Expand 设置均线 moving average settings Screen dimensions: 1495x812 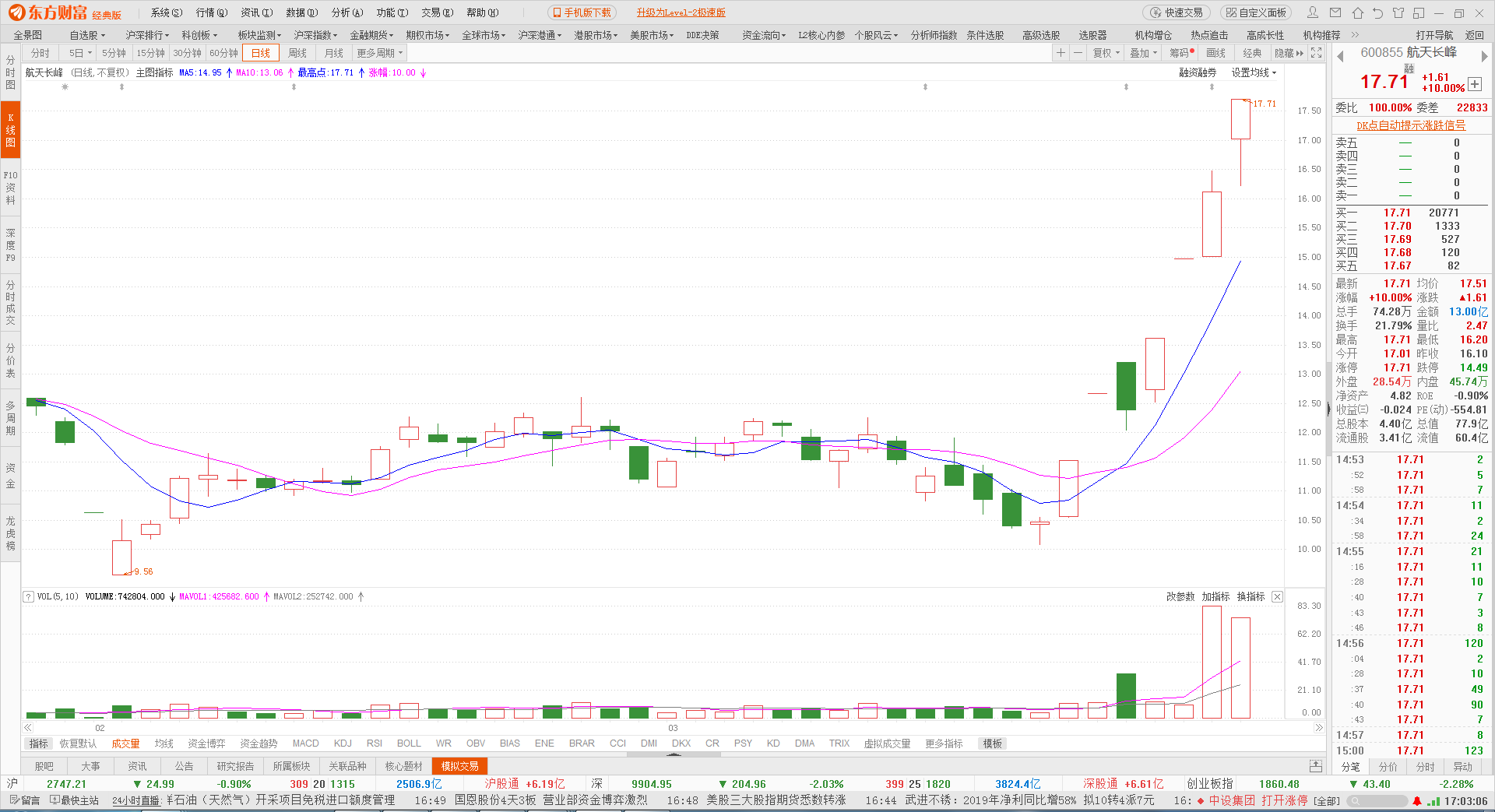pyautogui.click(x=1254, y=72)
